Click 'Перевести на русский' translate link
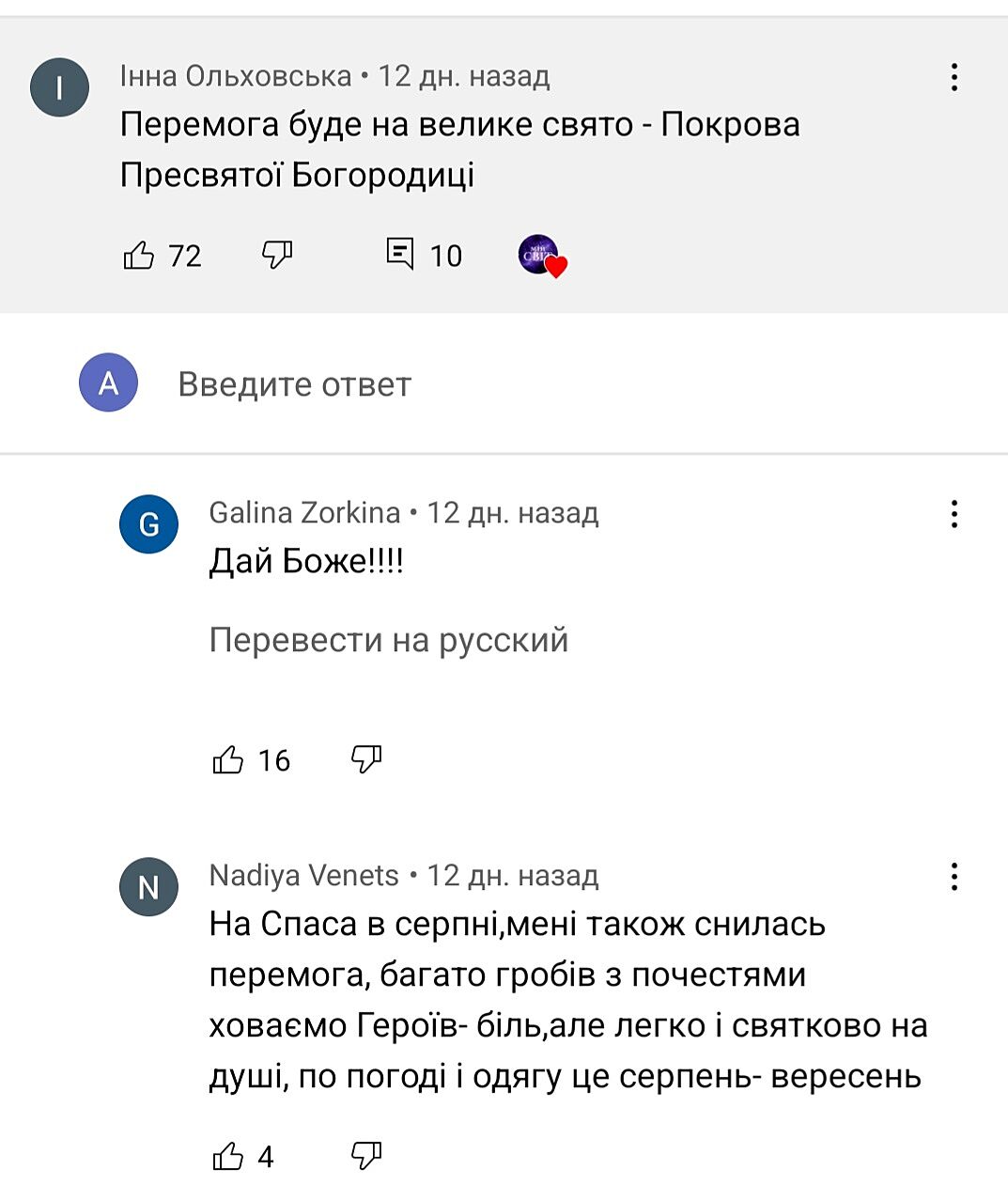Screen dimensions: 1008x1185 tap(389, 640)
